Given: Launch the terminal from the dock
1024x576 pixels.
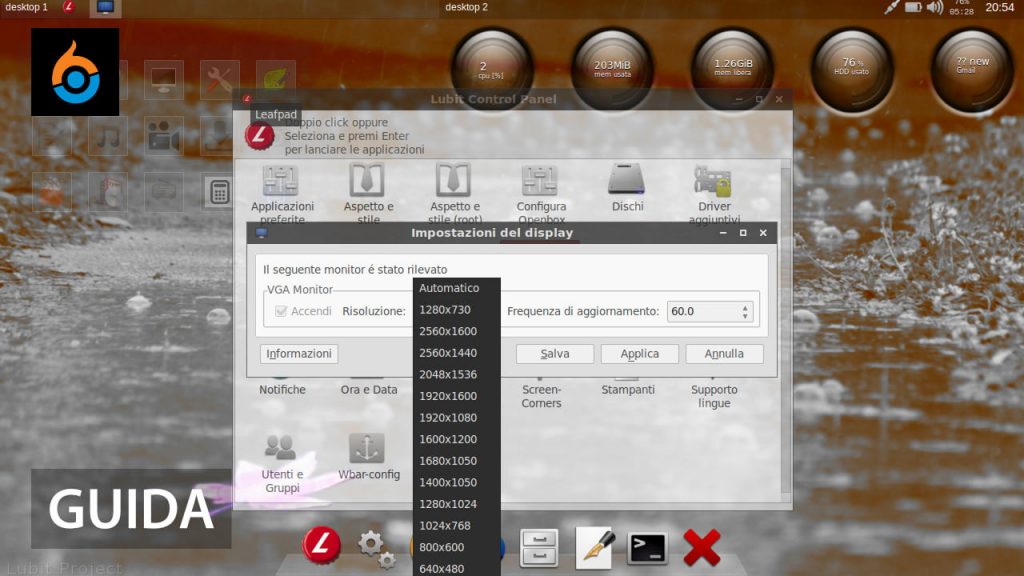Looking at the screenshot, I should pyautogui.click(x=647, y=547).
